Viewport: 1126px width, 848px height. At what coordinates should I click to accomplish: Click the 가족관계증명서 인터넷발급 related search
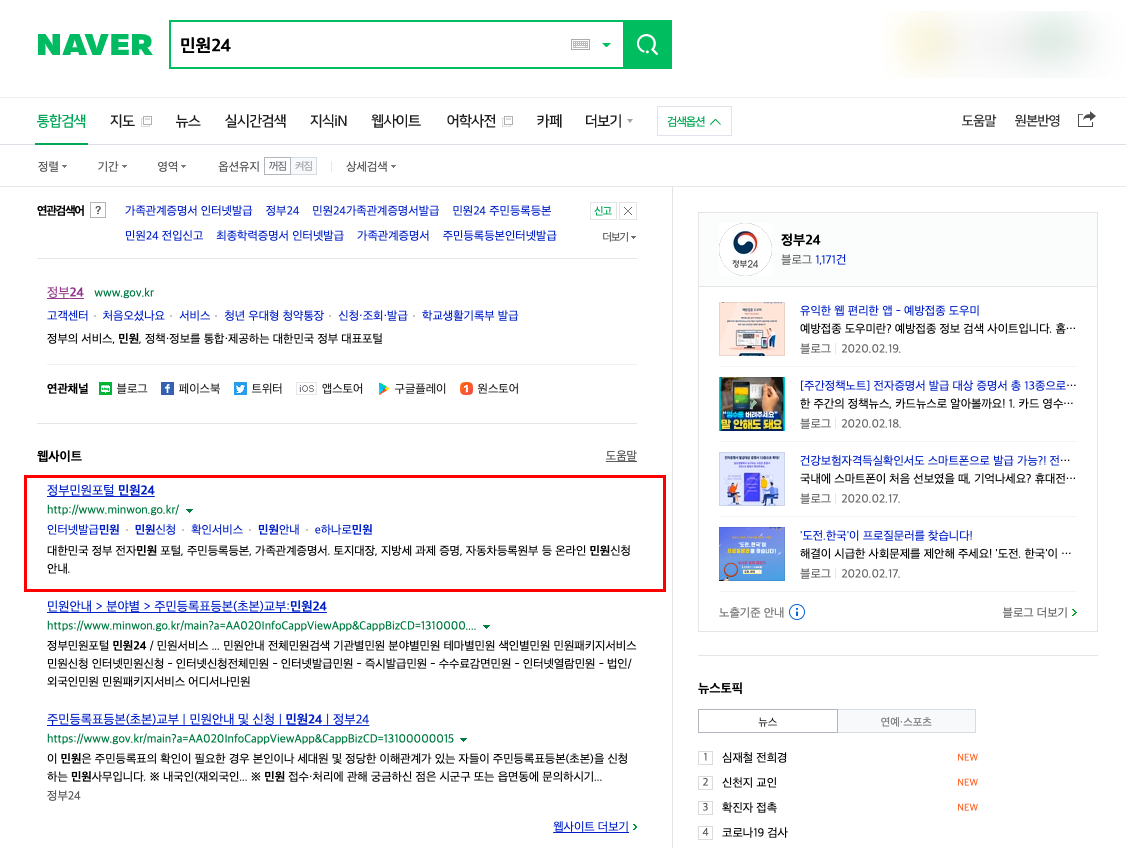[x=188, y=210]
